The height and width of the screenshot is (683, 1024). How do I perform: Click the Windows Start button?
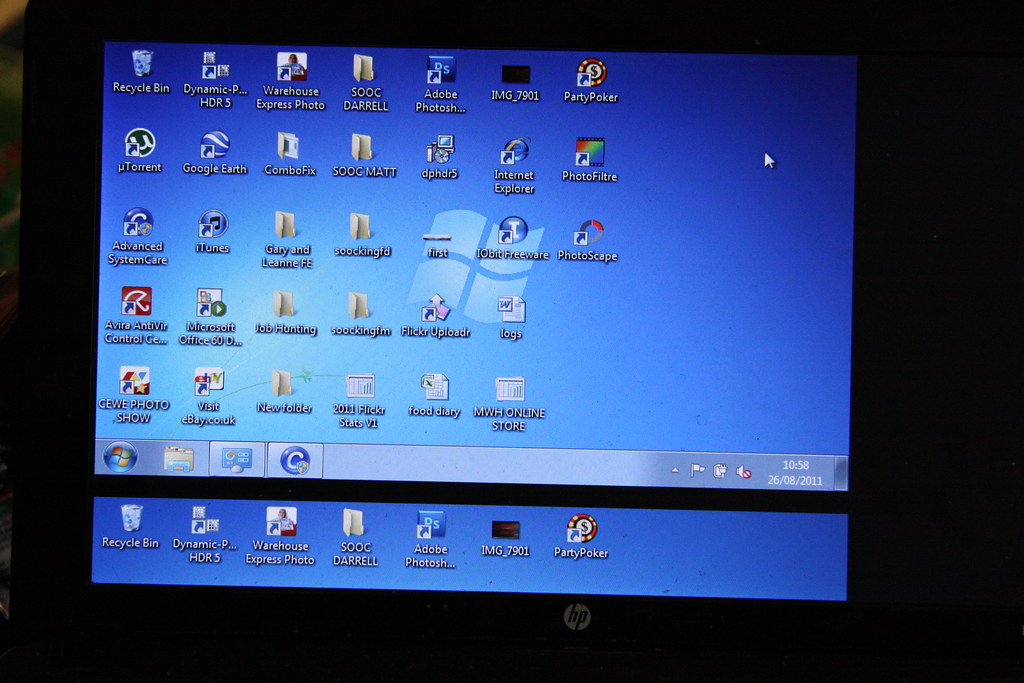(121, 458)
